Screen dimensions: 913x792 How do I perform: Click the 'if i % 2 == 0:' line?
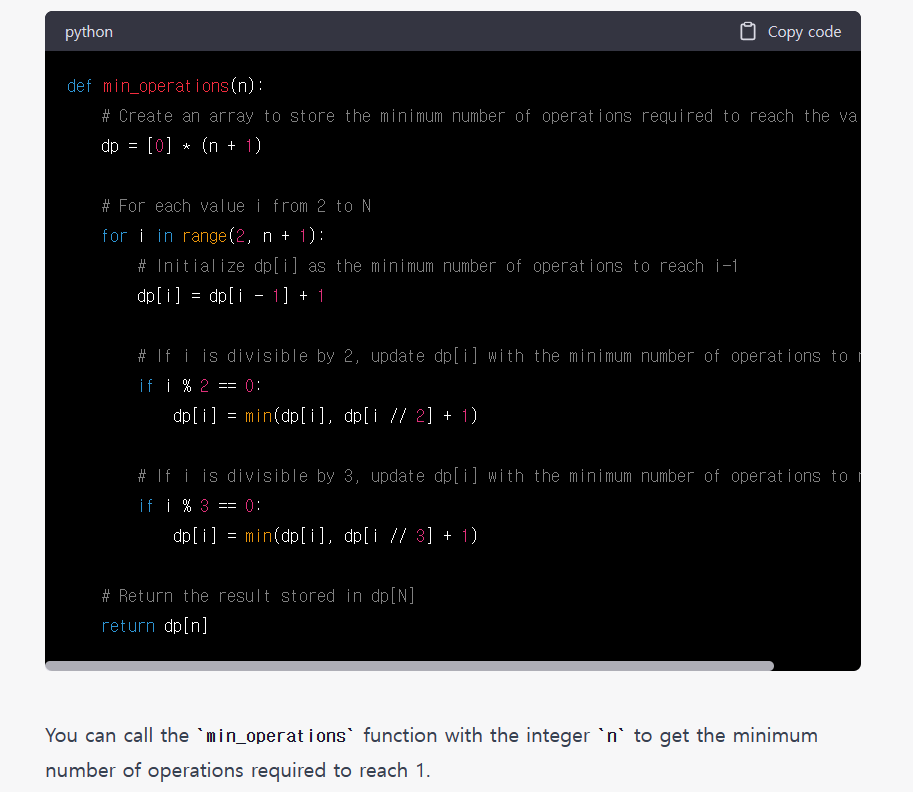[x=200, y=386]
